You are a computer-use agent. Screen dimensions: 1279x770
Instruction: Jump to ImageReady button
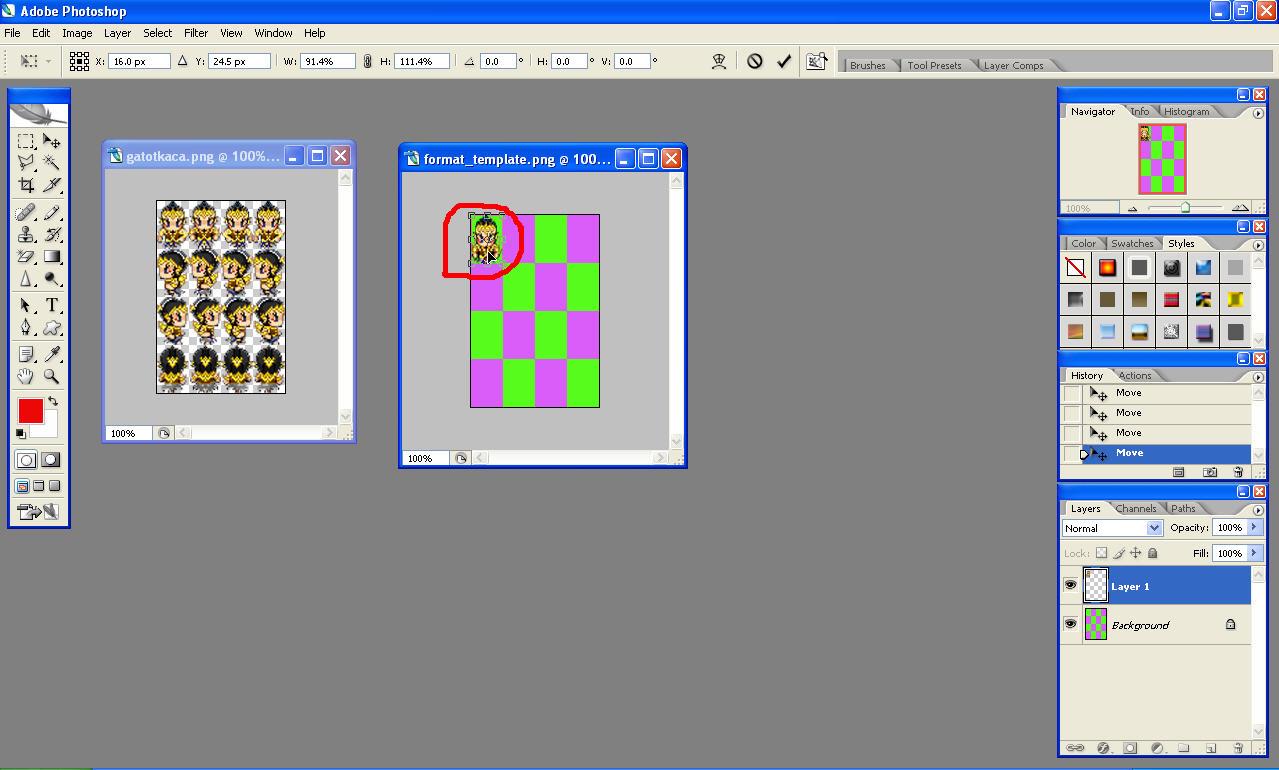(38, 512)
